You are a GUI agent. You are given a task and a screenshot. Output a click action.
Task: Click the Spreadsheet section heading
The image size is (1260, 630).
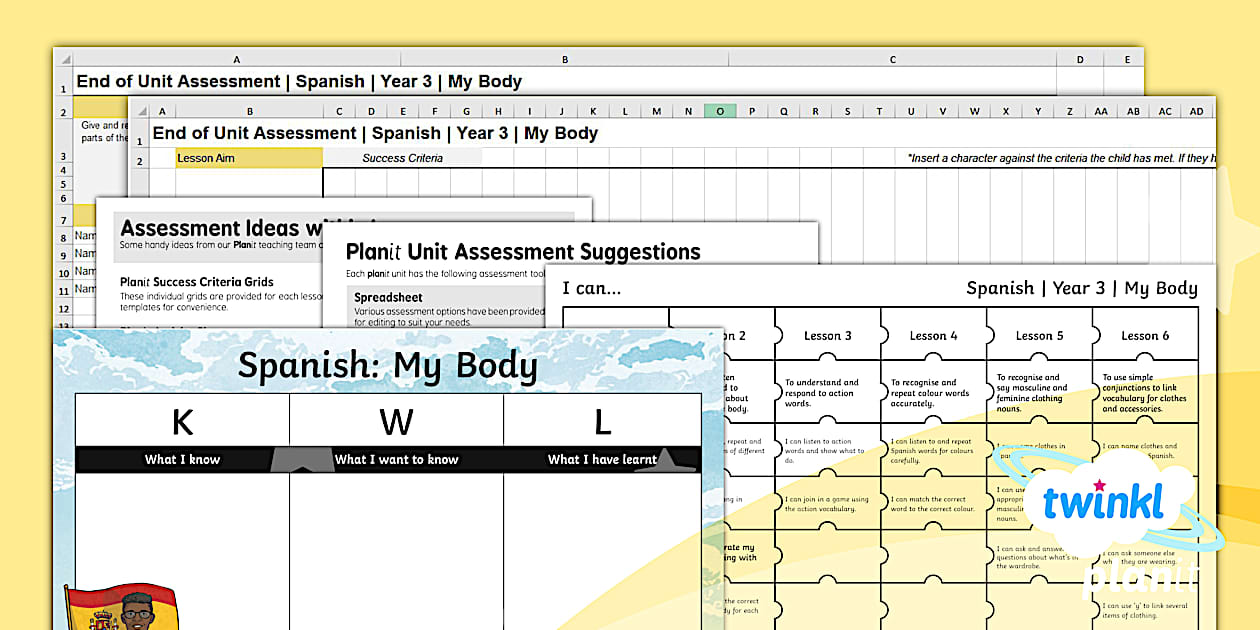click(388, 297)
